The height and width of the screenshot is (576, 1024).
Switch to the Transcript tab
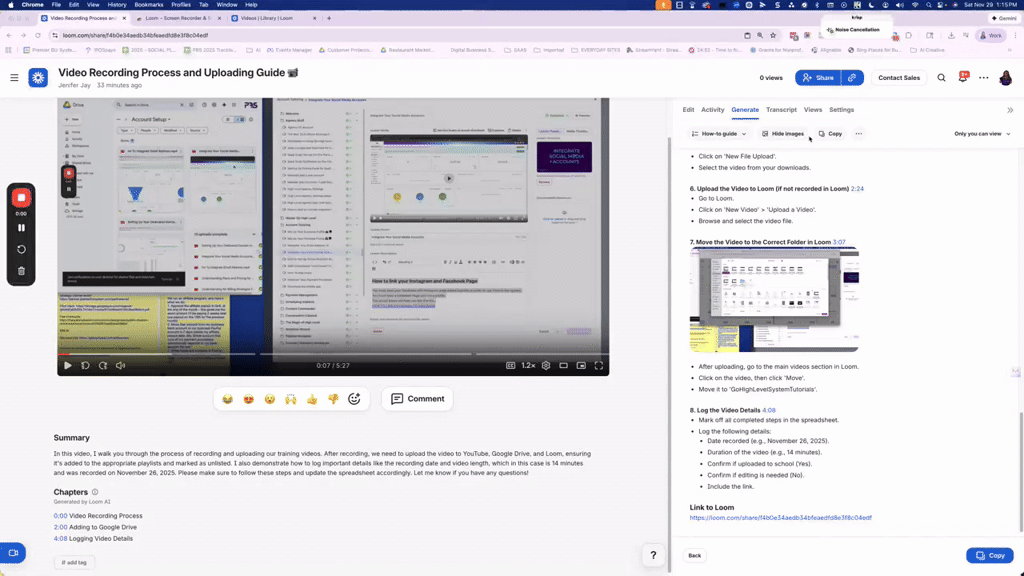[x=781, y=110]
